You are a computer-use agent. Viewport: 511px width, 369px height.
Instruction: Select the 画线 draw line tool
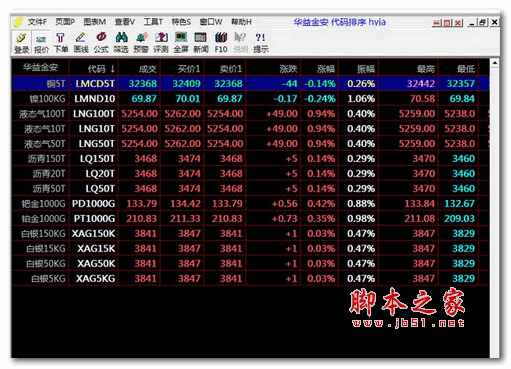point(81,43)
